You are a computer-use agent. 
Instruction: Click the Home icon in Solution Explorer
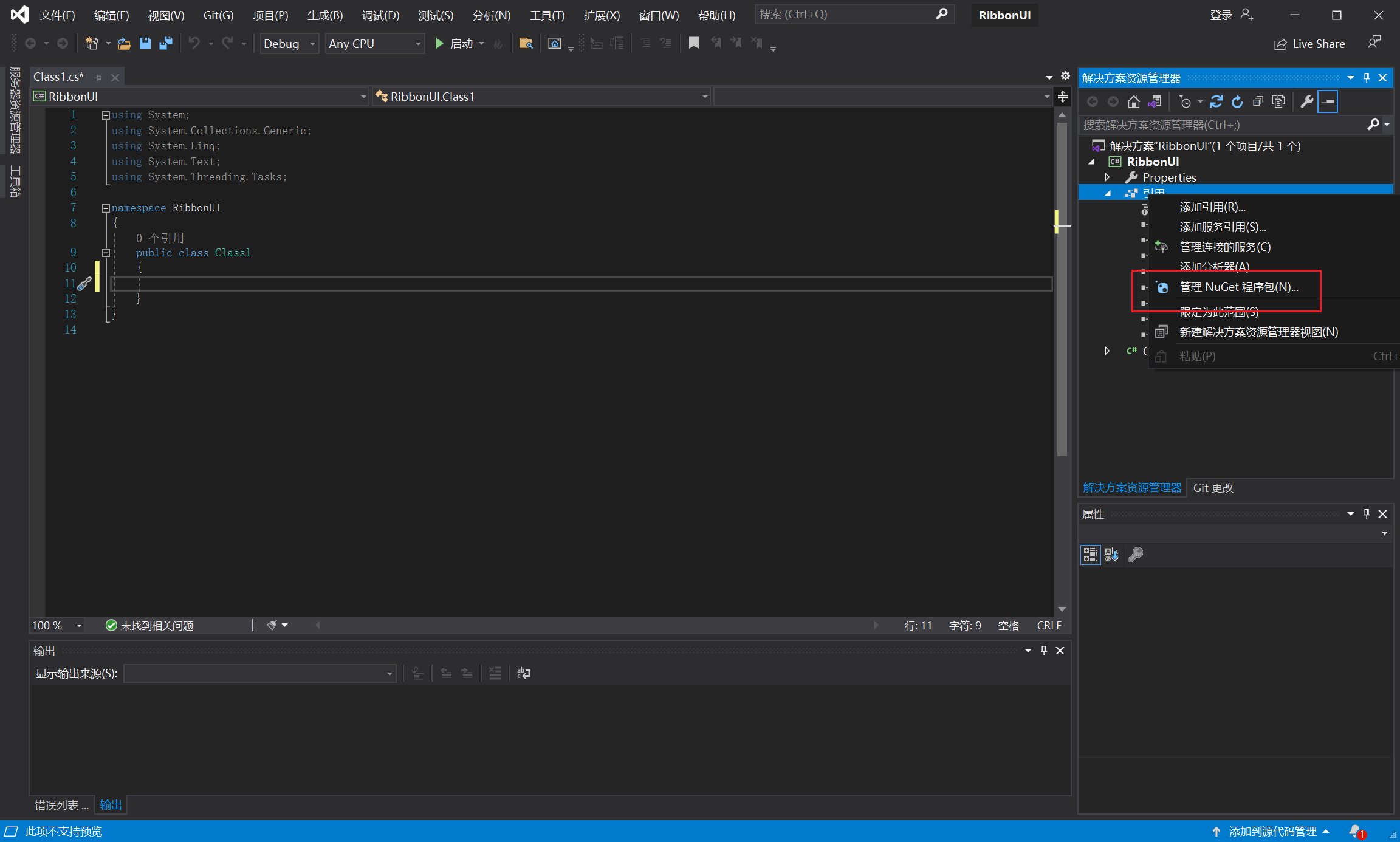[x=1133, y=102]
